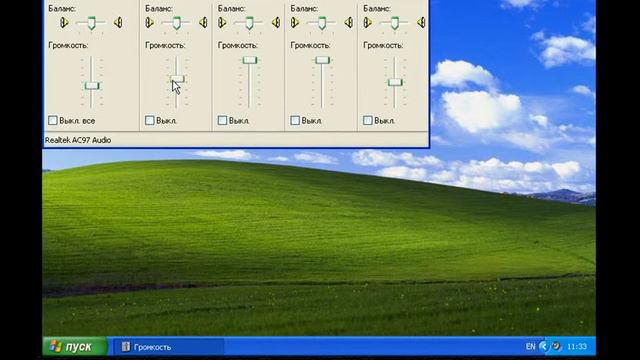Click balance slider thumb in first column
The width and height of the screenshot is (640, 360).
(x=92, y=23)
